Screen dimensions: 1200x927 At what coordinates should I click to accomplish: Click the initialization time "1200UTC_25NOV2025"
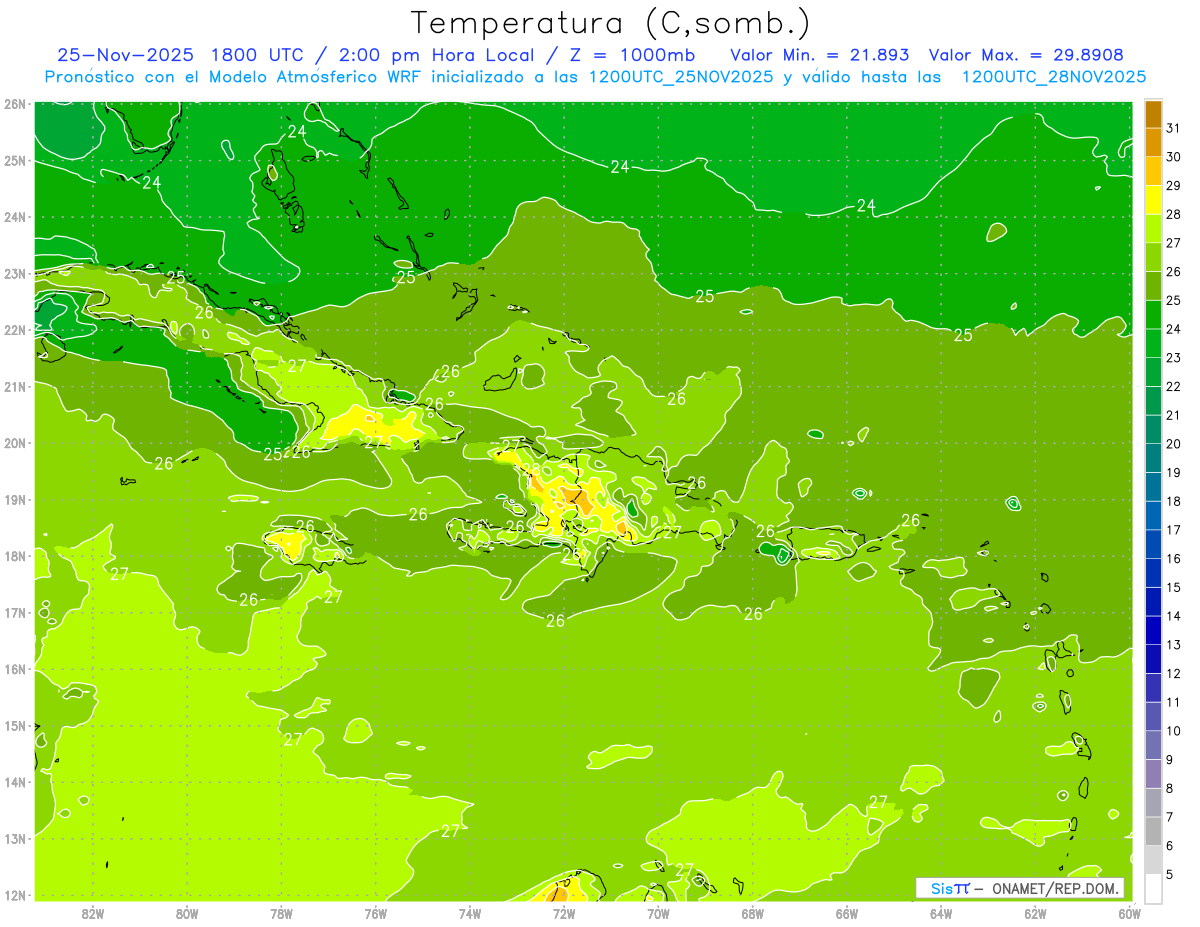[681, 77]
